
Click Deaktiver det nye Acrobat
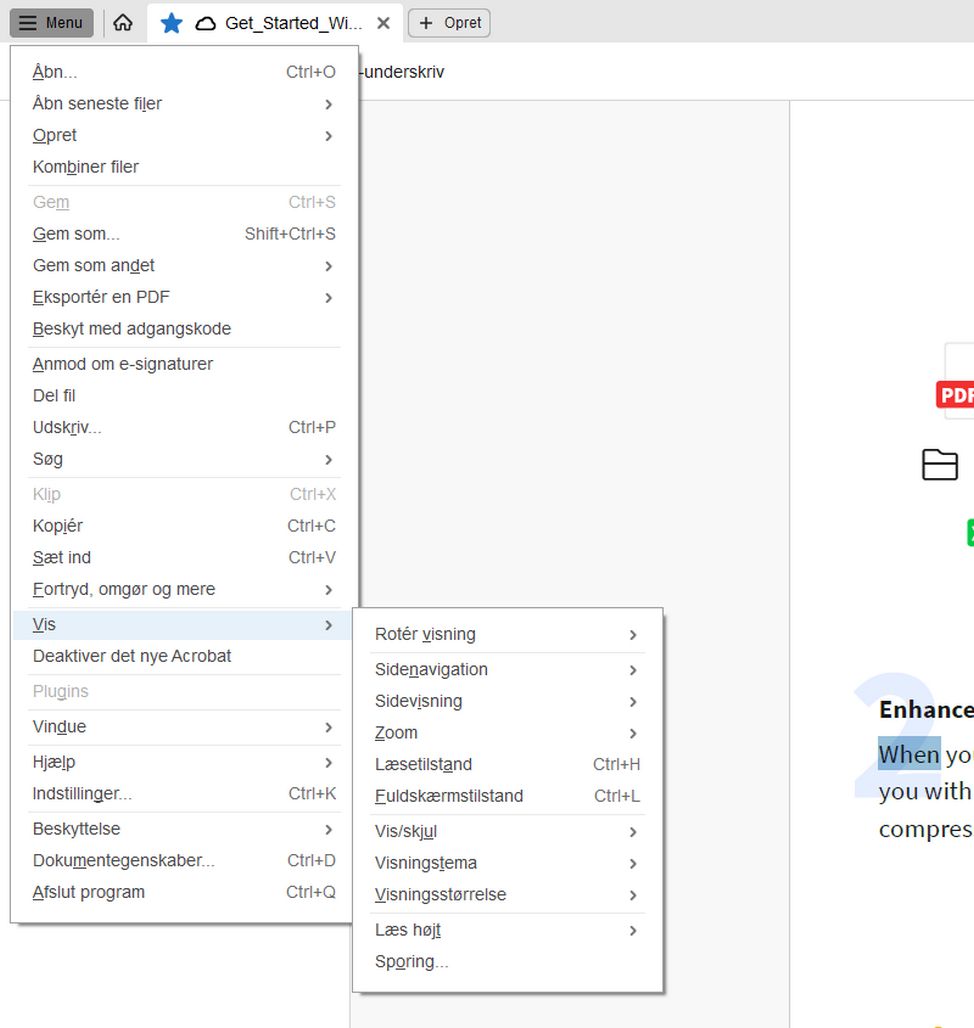point(184,656)
